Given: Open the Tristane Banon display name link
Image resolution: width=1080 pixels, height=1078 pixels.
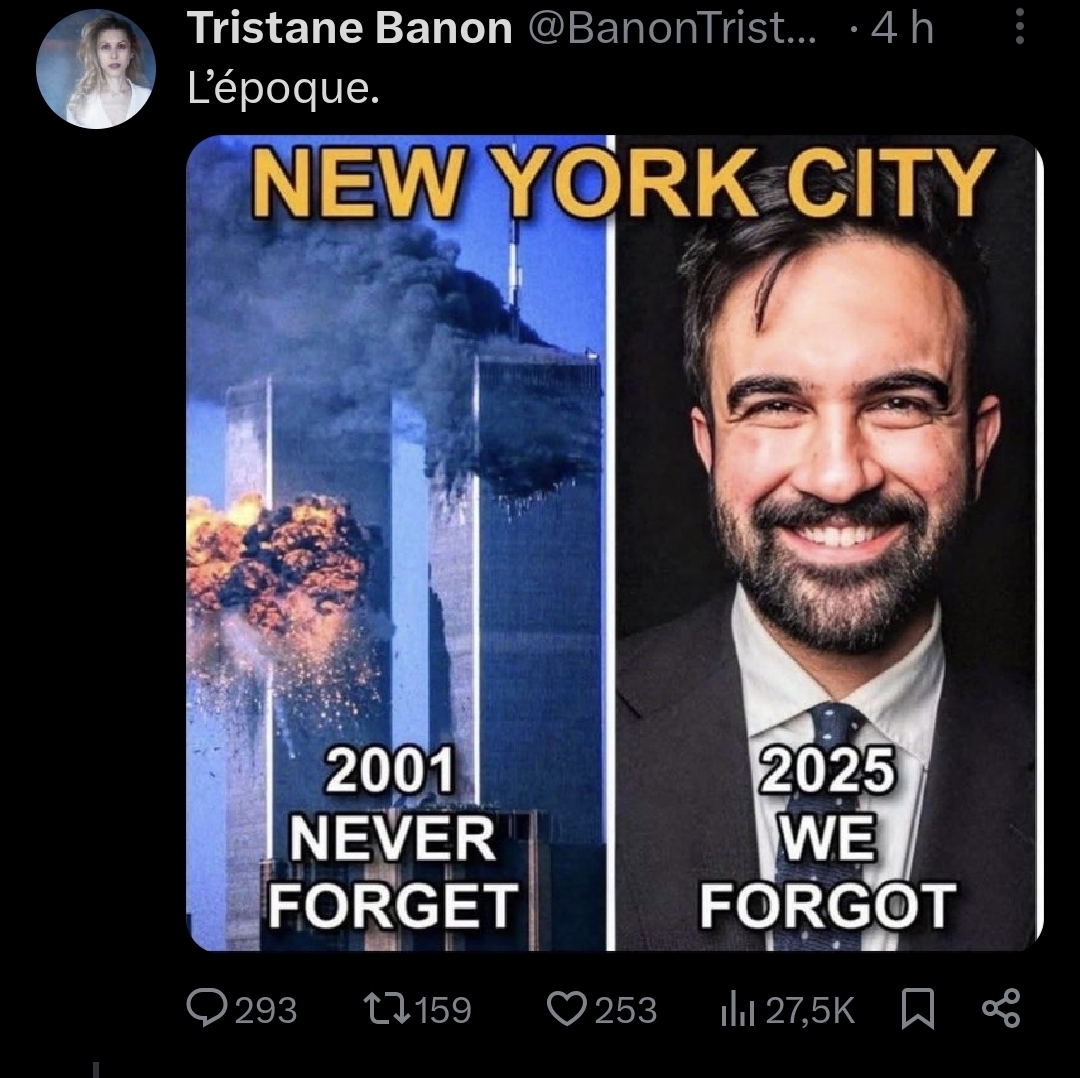Looking at the screenshot, I should (x=349, y=30).
